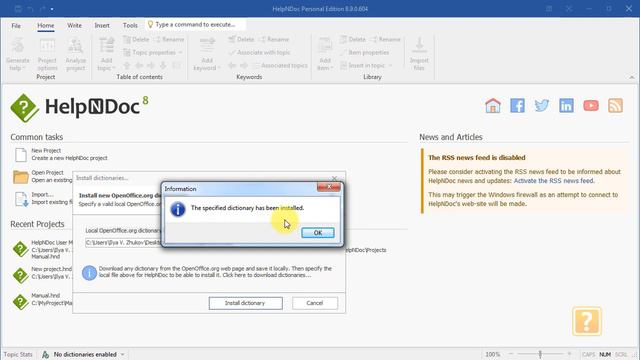
Task: Click the 100% zoom level
Action: (493, 354)
